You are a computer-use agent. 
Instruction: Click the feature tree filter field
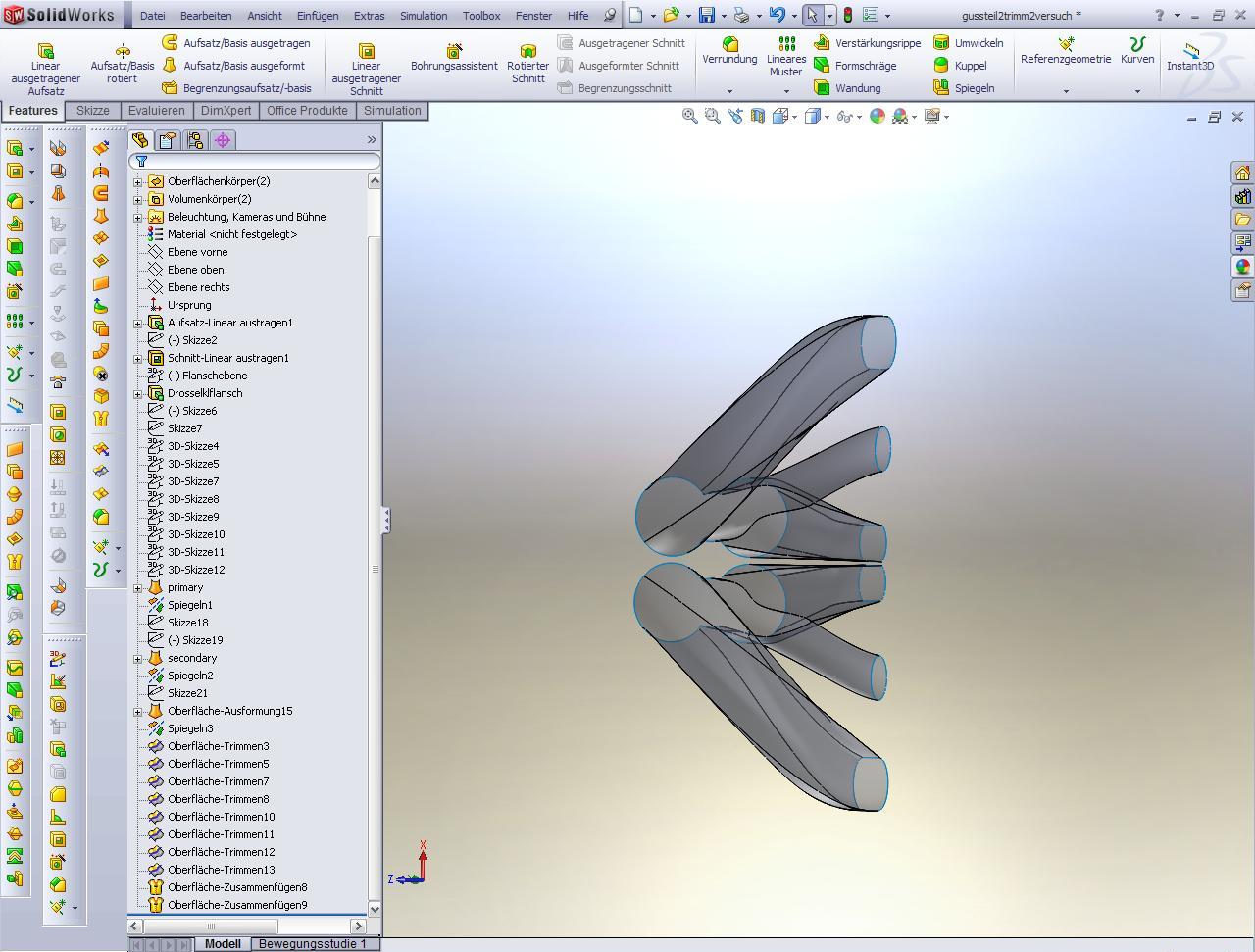(260, 161)
